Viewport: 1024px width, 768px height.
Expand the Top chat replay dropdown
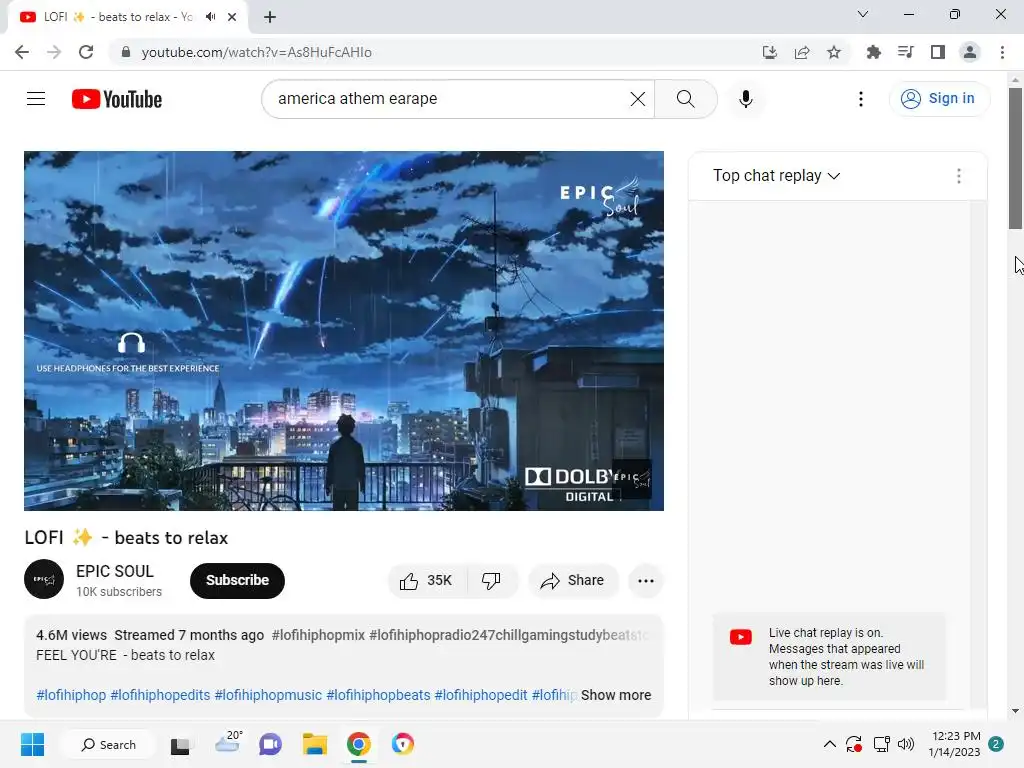click(776, 176)
